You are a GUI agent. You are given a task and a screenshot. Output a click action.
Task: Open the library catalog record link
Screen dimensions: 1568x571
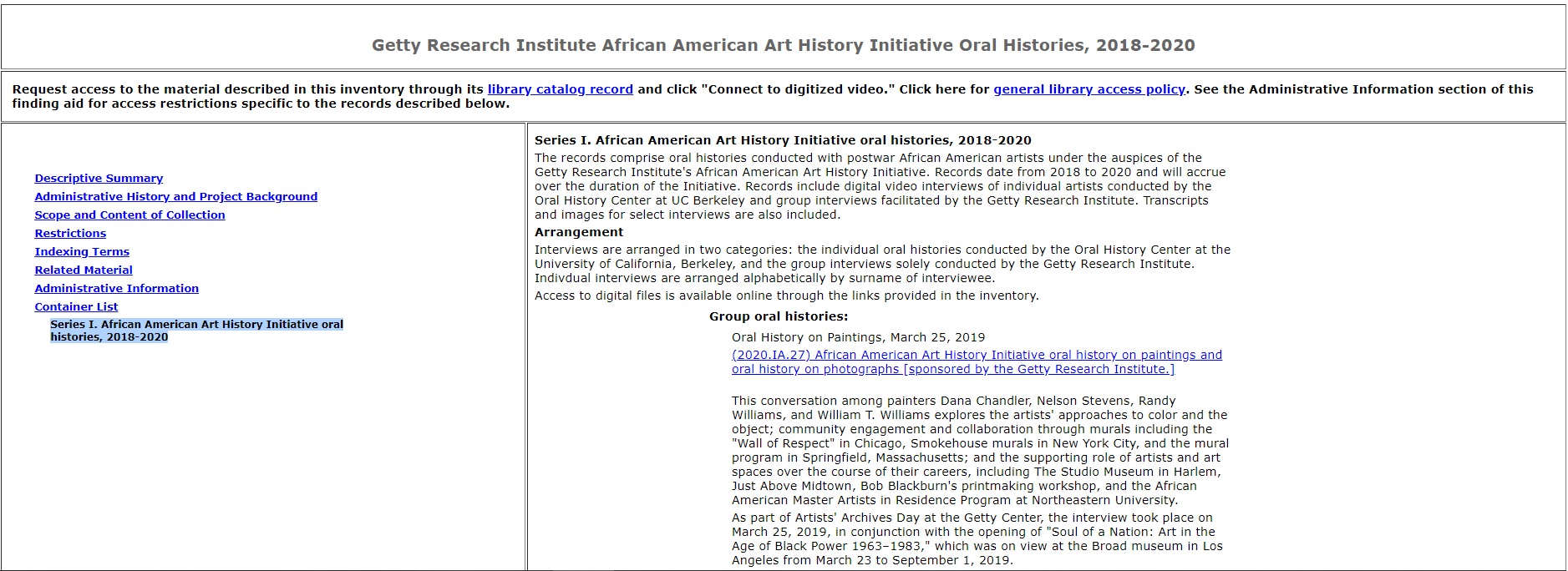pos(560,89)
